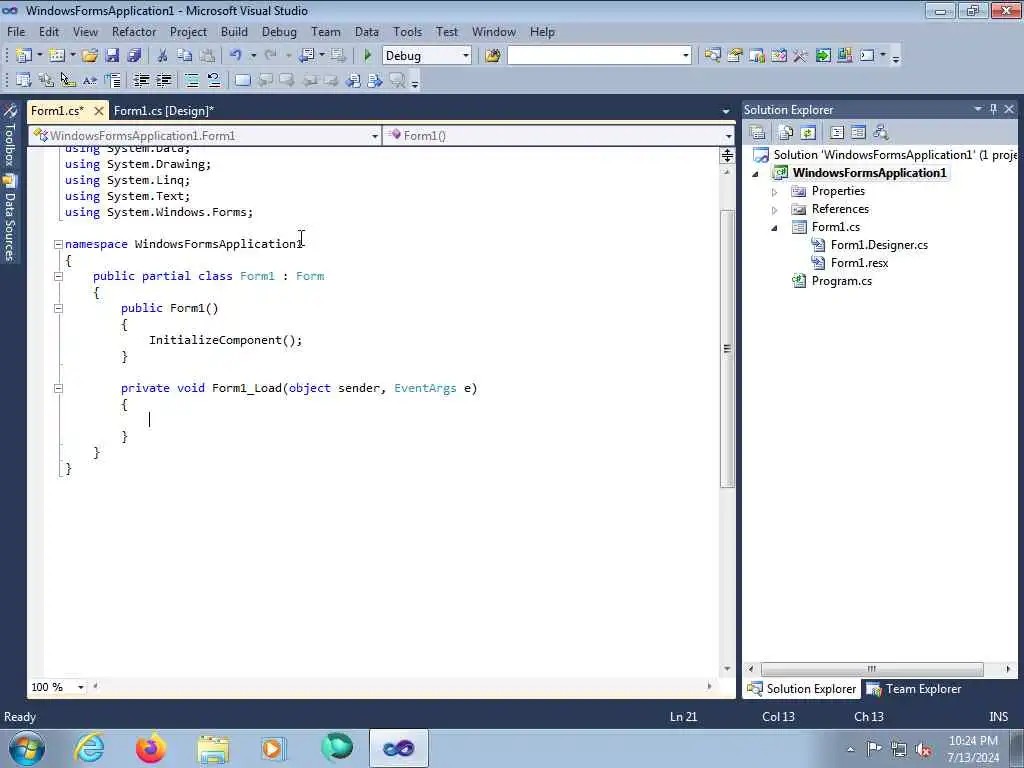Pin the Solution Explorer panel

tap(993, 109)
